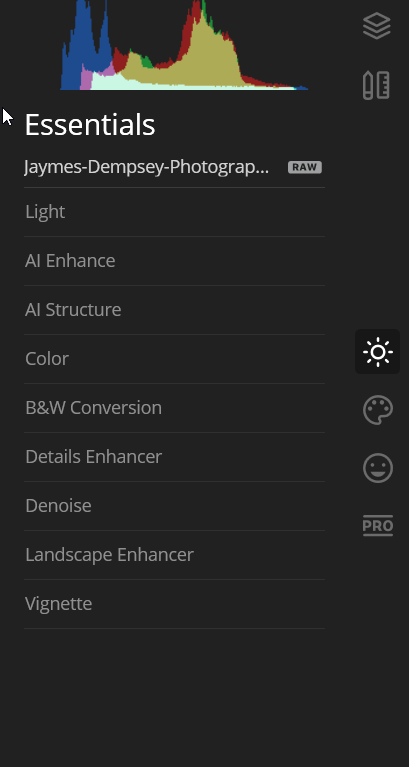Expand the Color tool

click(x=175, y=359)
